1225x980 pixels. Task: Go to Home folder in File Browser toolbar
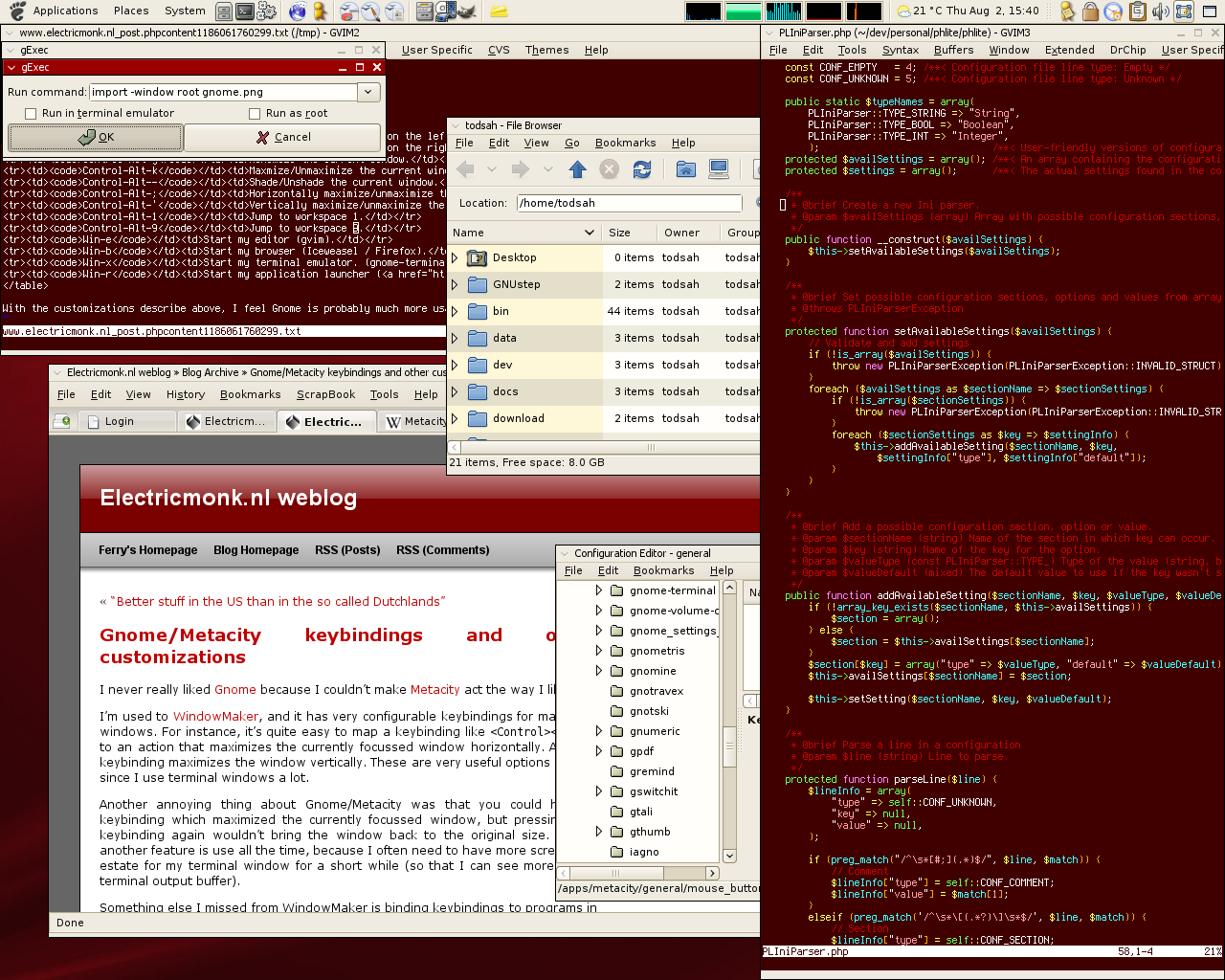pyautogui.click(x=686, y=169)
